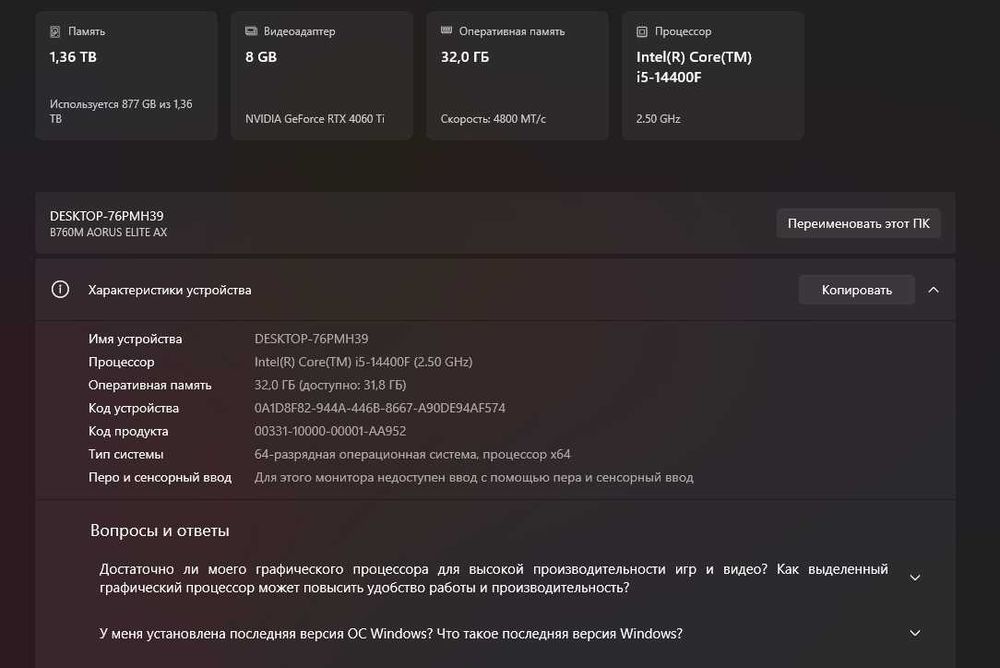Click the Код продукта label
This screenshot has height=668, width=1000.
[128, 431]
